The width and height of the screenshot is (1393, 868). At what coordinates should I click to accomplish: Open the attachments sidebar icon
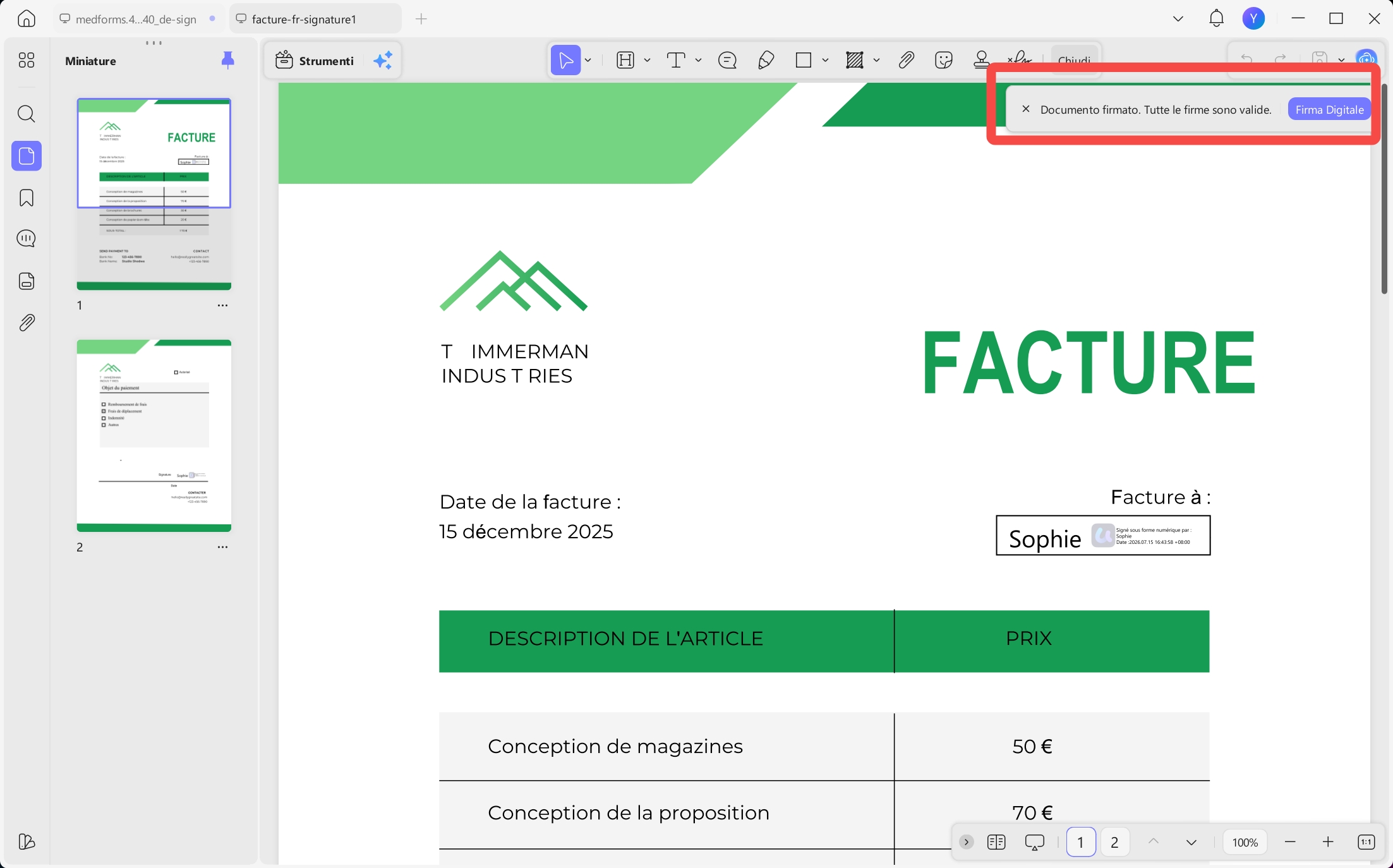(x=27, y=323)
